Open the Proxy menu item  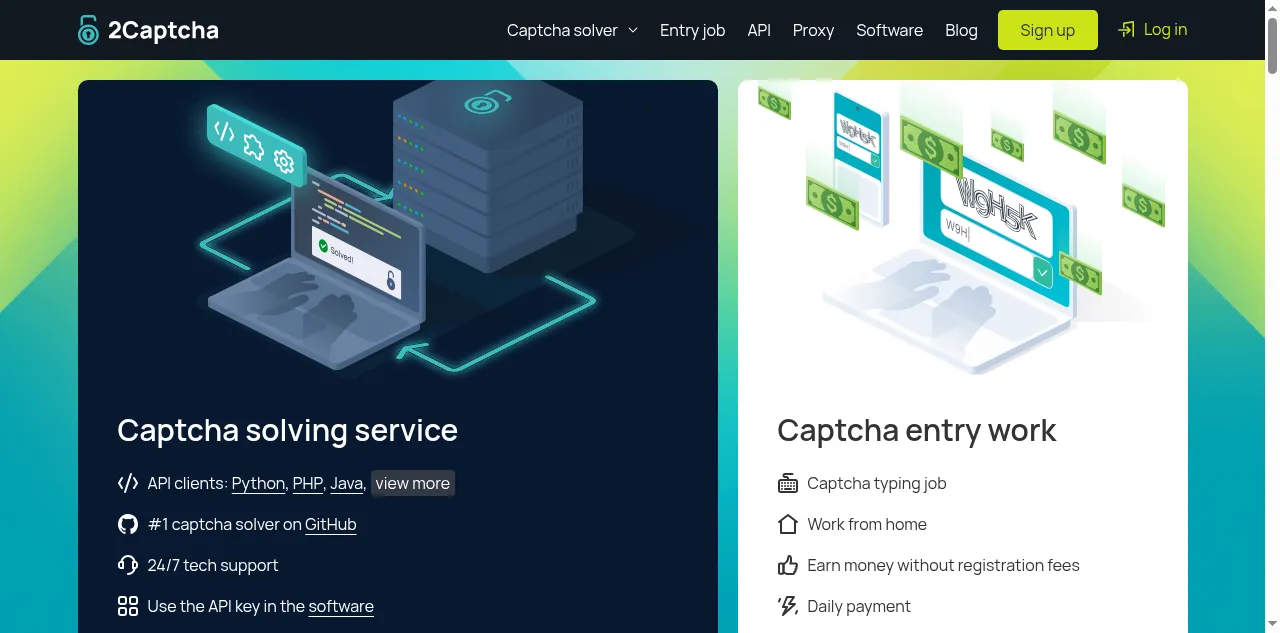pos(813,30)
